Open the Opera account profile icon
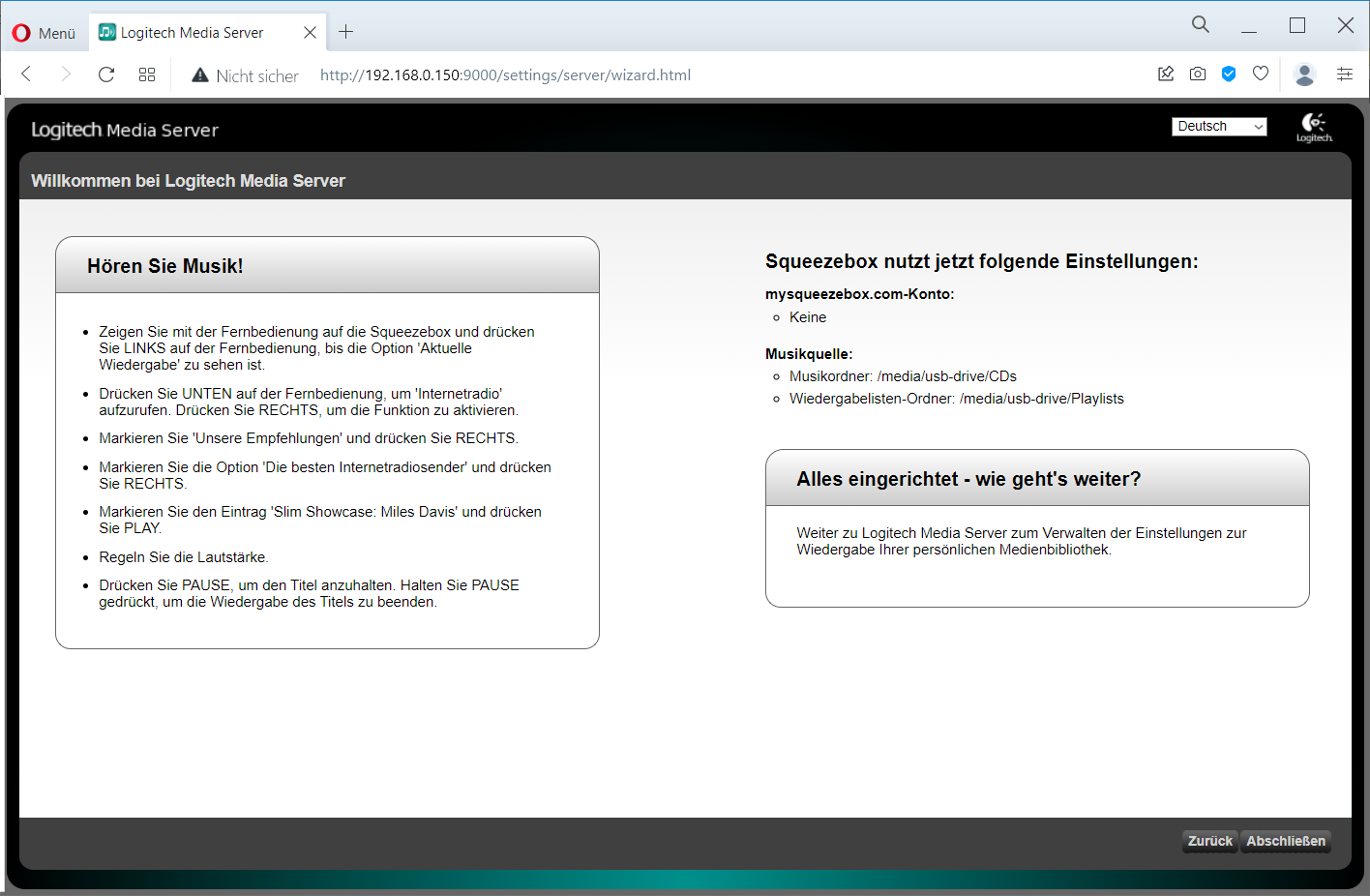1370x896 pixels. (x=1304, y=74)
